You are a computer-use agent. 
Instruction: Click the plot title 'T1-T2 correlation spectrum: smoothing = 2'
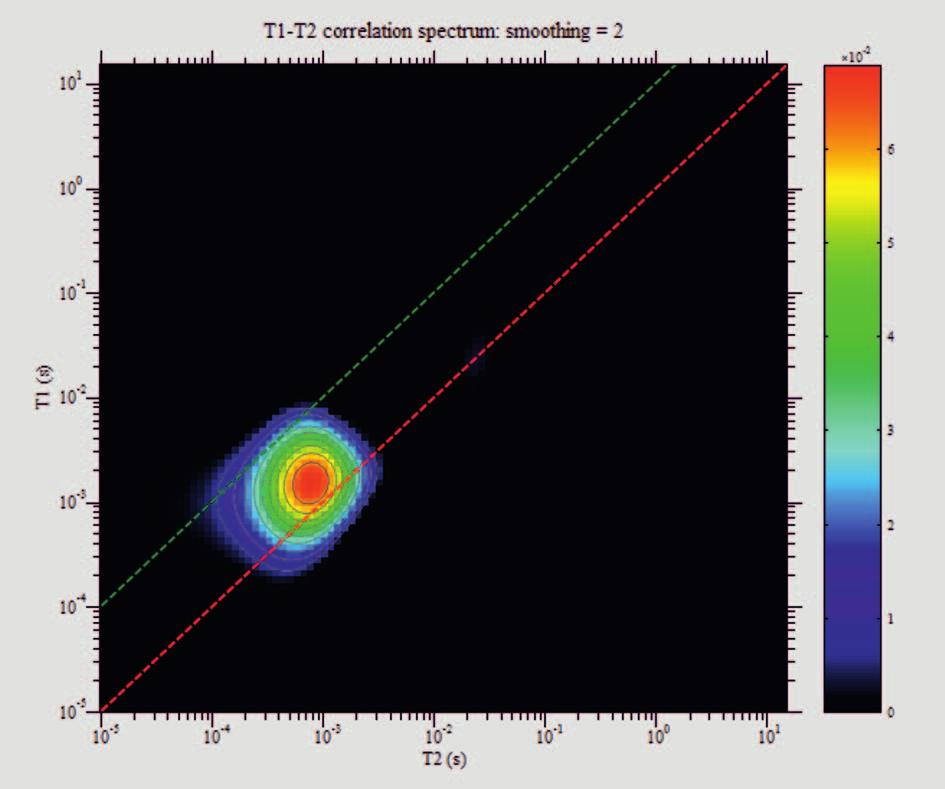click(x=444, y=31)
